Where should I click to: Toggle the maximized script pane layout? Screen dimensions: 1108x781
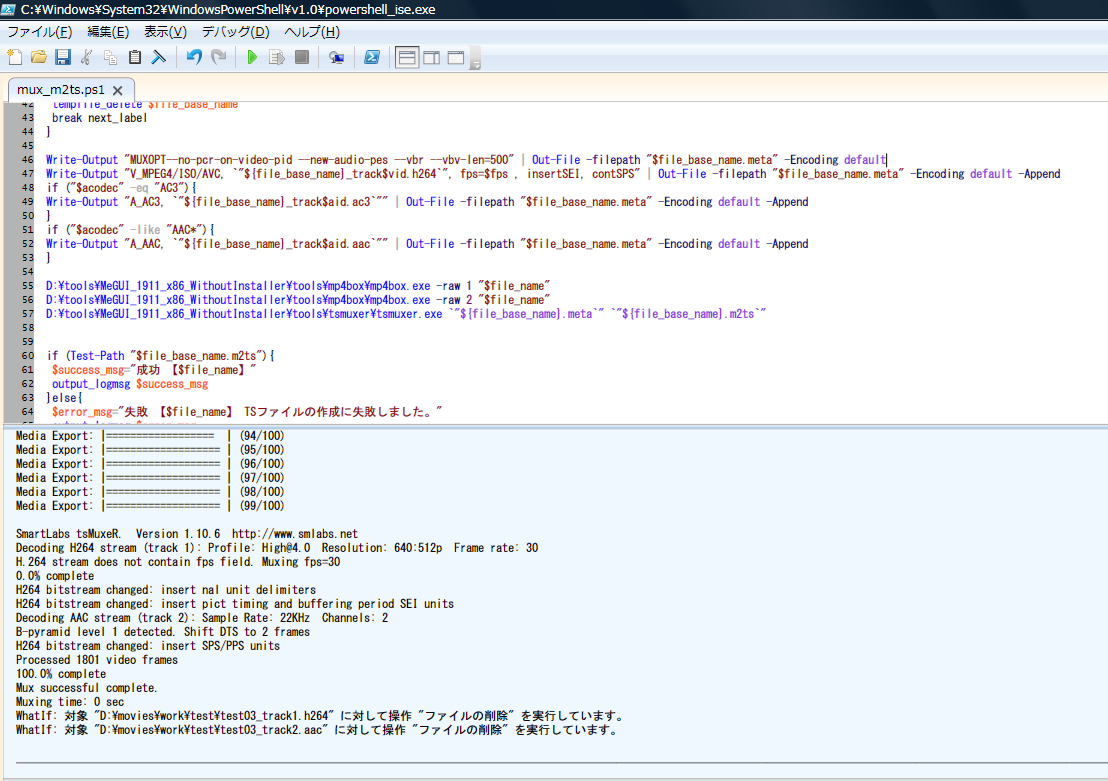click(455, 57)
